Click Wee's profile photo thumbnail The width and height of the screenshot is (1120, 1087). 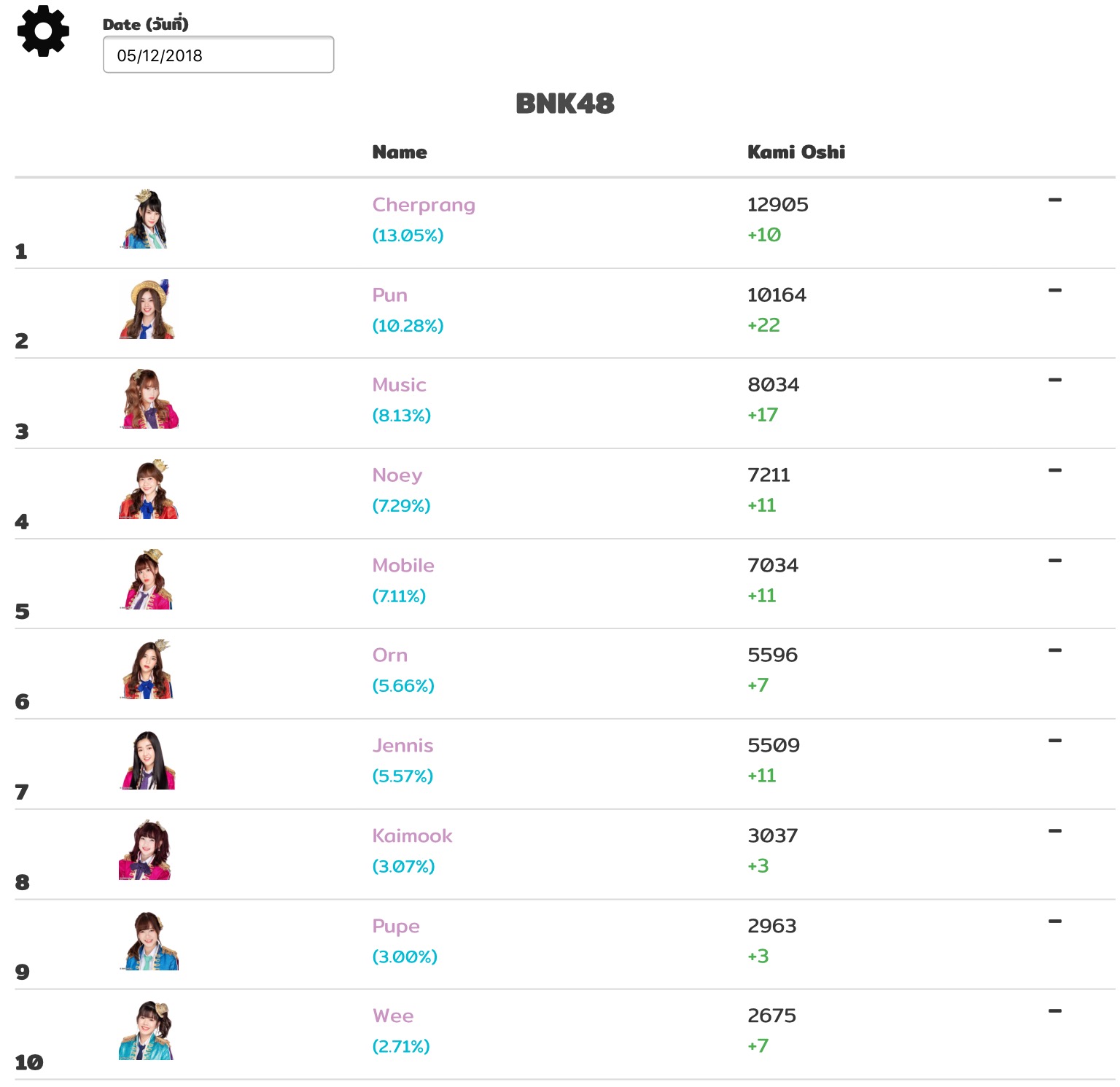[147, 1031]
